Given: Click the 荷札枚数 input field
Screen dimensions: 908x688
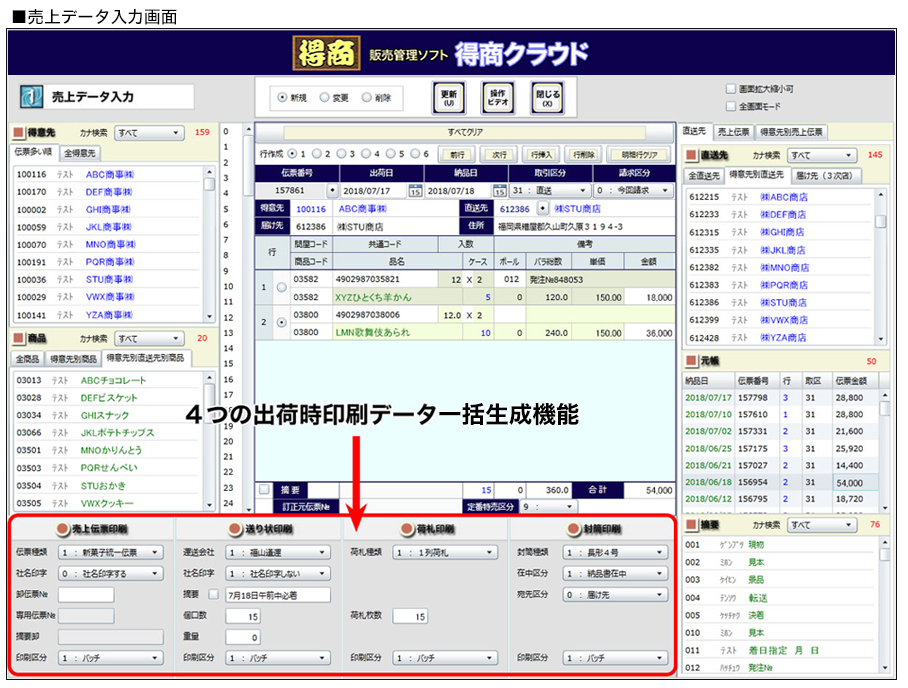Looking at the screenshot, I should point(410,616).
